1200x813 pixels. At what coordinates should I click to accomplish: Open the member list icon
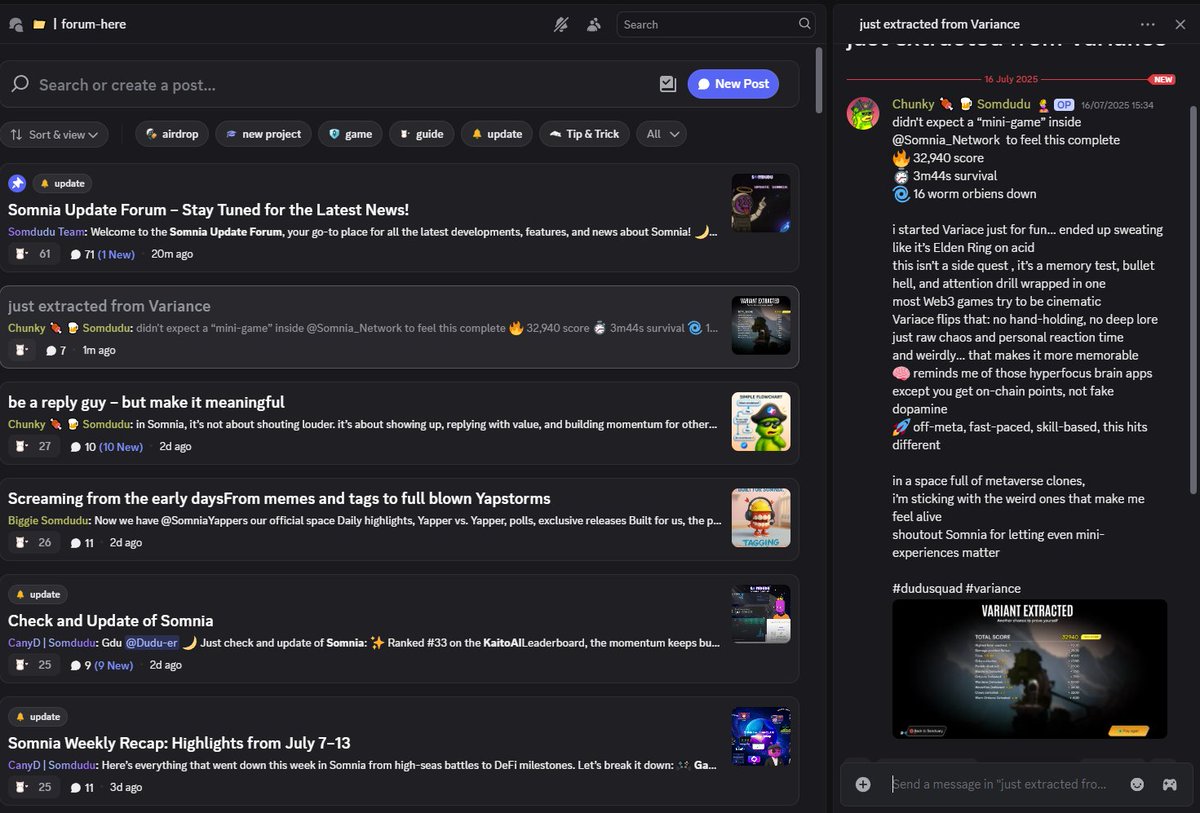pos(594,24)
